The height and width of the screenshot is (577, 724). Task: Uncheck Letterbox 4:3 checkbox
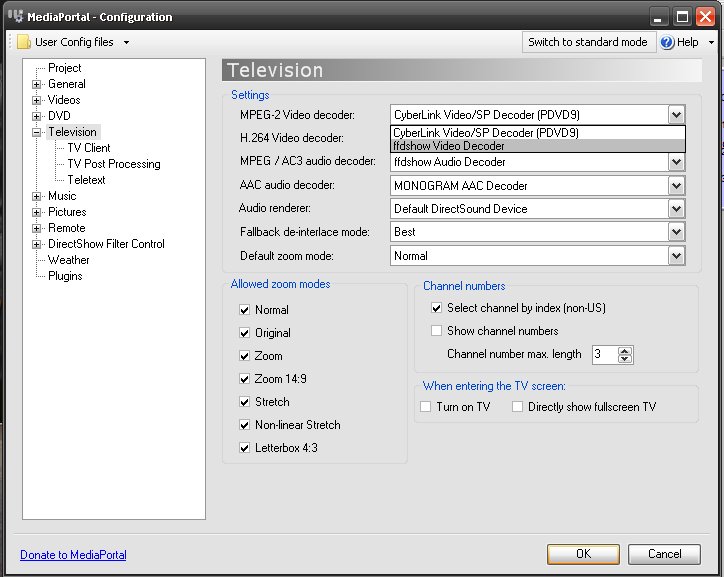(245, 448)
